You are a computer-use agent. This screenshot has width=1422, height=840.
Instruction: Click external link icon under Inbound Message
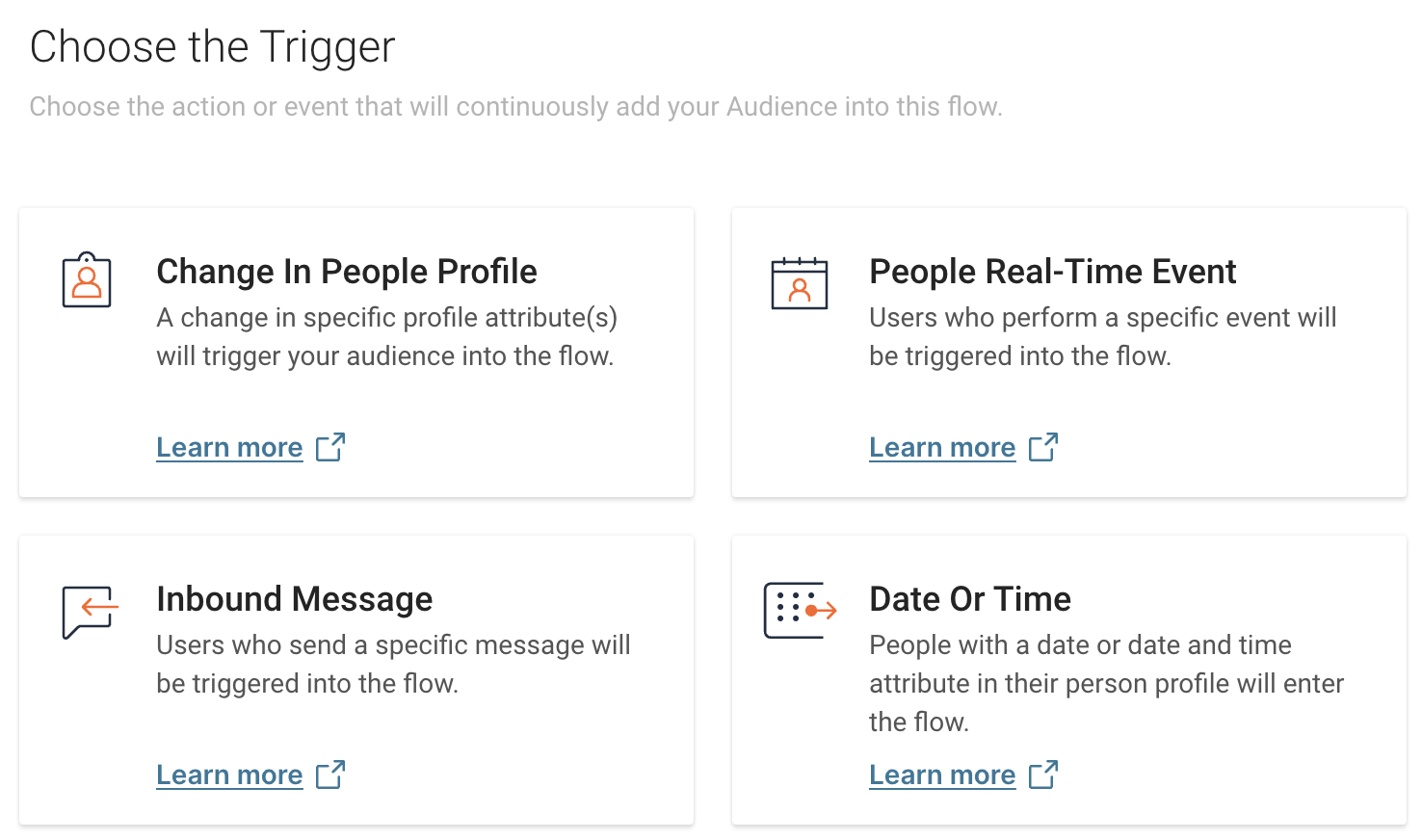click(x=330, y=774)
